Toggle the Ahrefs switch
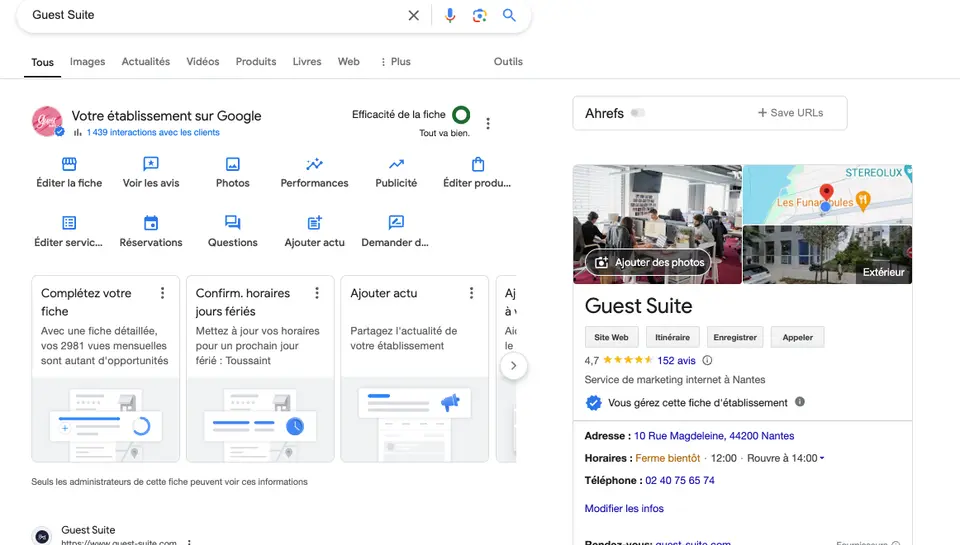960x545 pixels. [638, 113]
